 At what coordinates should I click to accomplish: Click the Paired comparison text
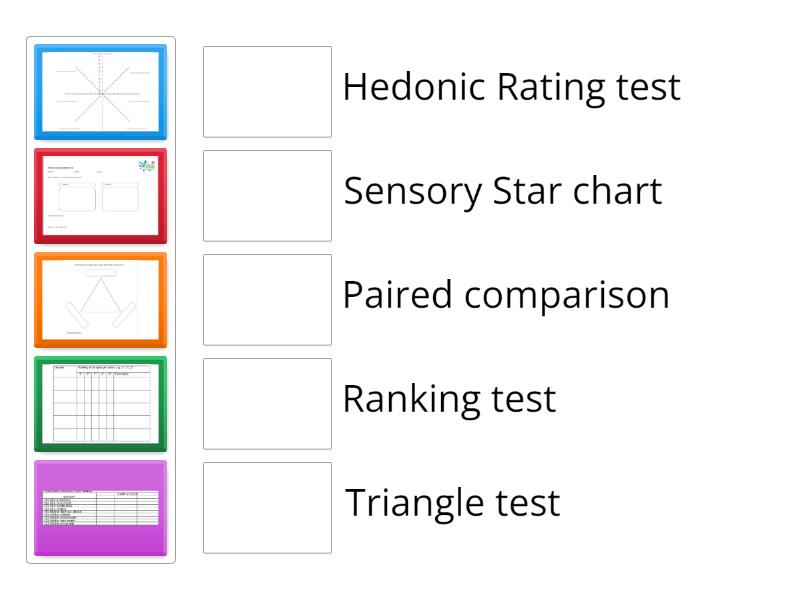tap(505, 296)
